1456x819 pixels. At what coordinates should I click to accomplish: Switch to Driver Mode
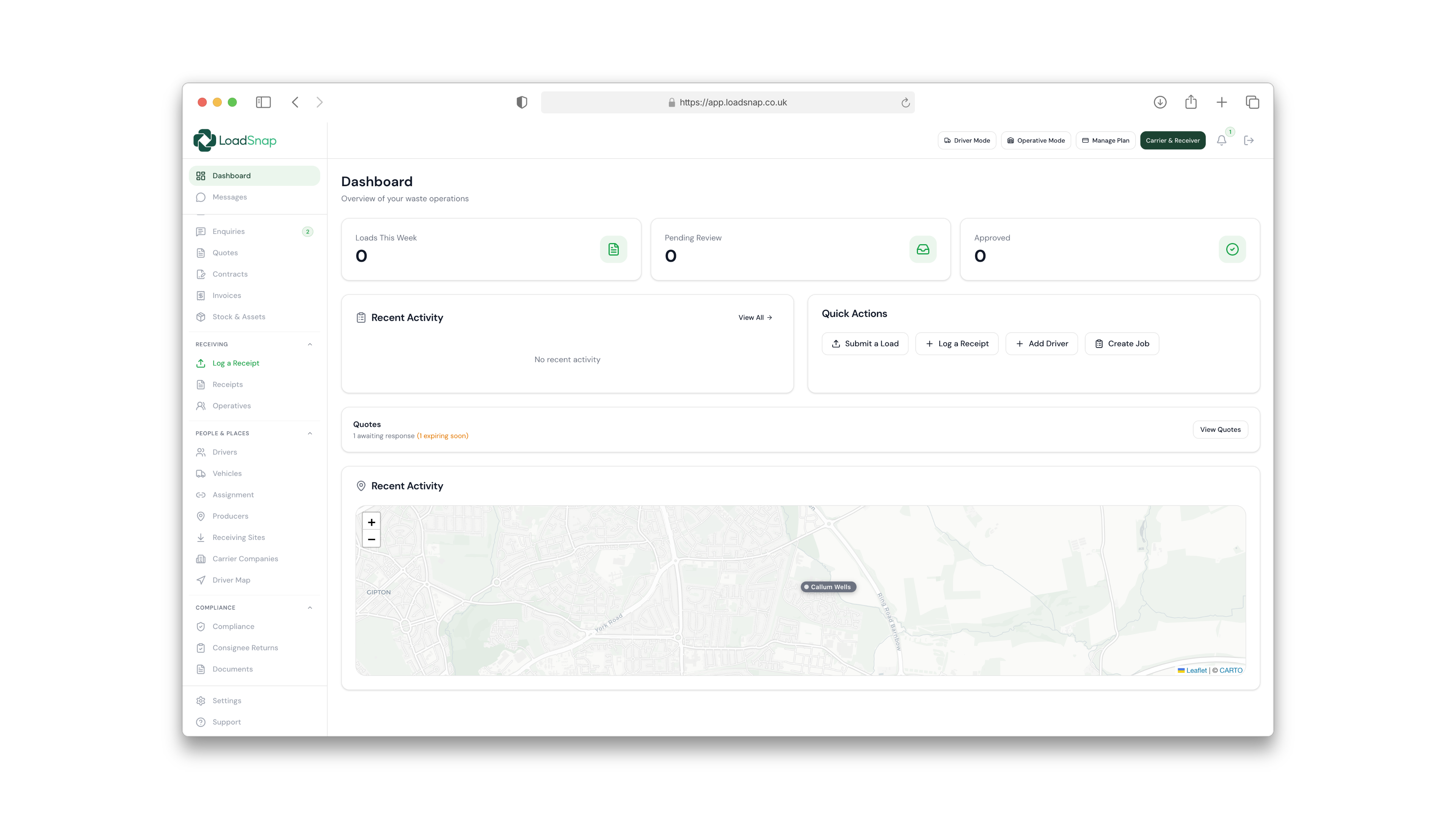pos(966,140)
